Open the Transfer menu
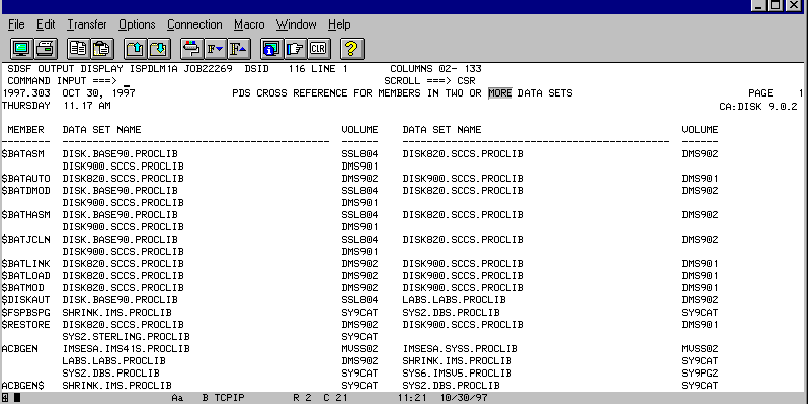808x404 pixels. tap(86, 23)
